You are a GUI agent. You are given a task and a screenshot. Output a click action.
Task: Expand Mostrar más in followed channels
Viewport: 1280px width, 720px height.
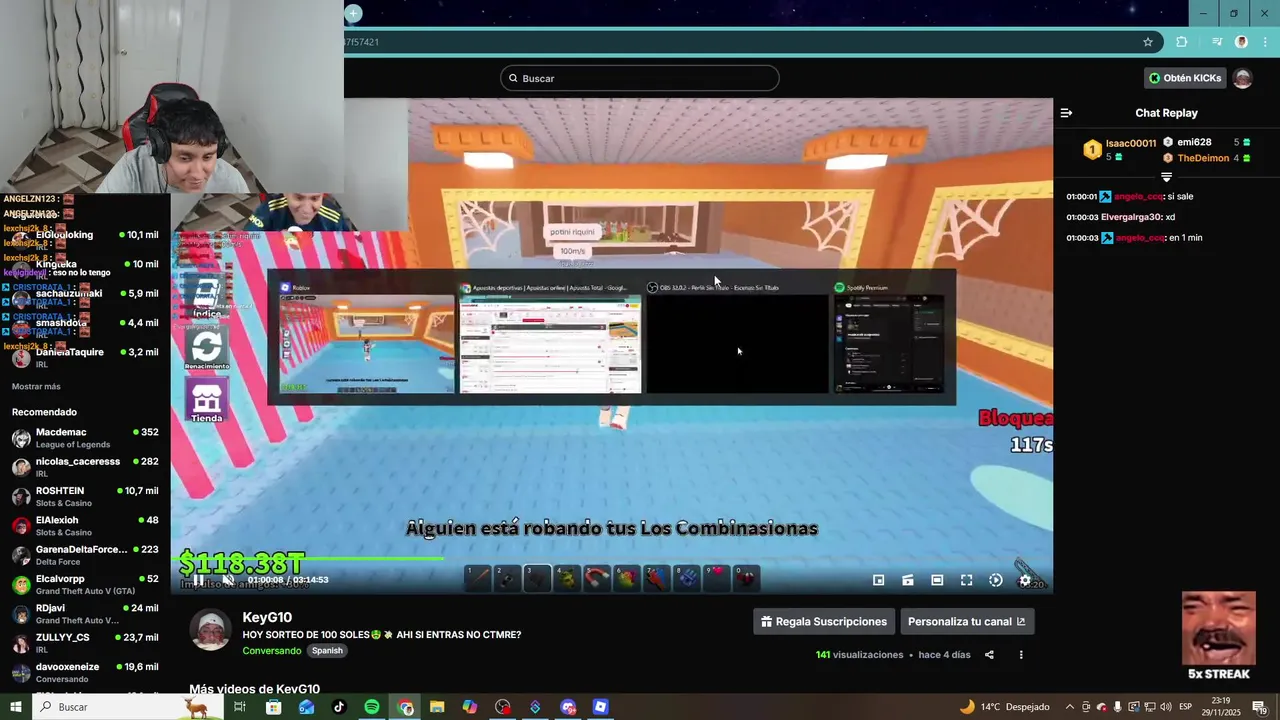[36, 386]
